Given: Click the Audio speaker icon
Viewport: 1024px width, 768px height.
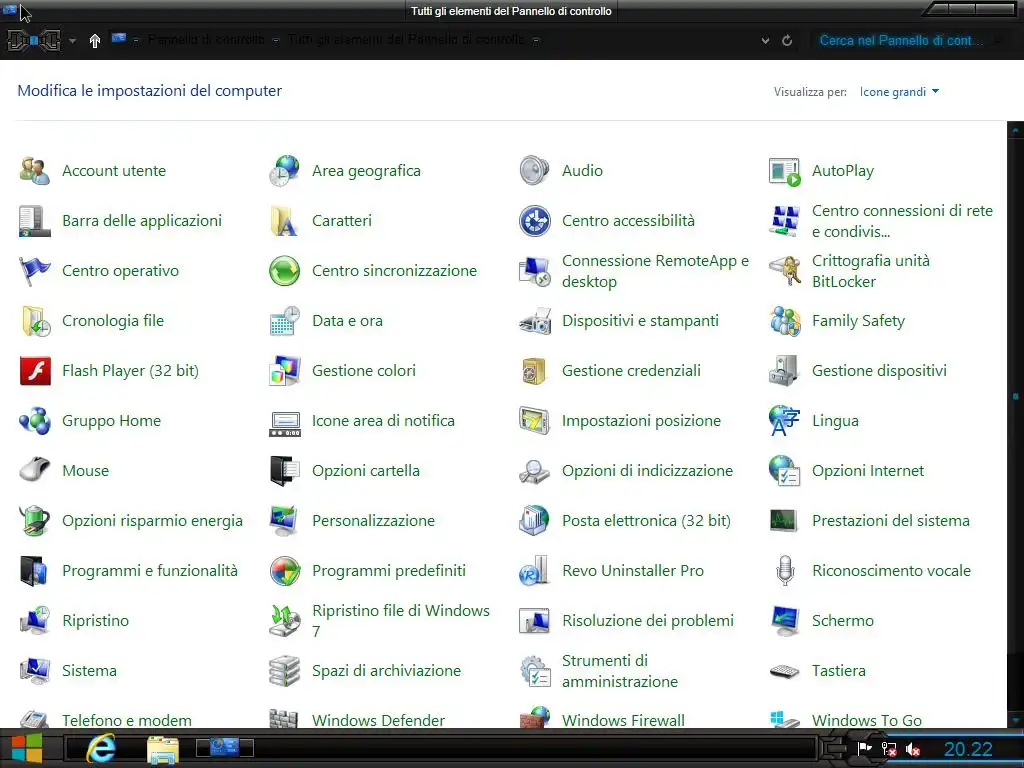Looking at the screenshot, I should coord(535,171).
